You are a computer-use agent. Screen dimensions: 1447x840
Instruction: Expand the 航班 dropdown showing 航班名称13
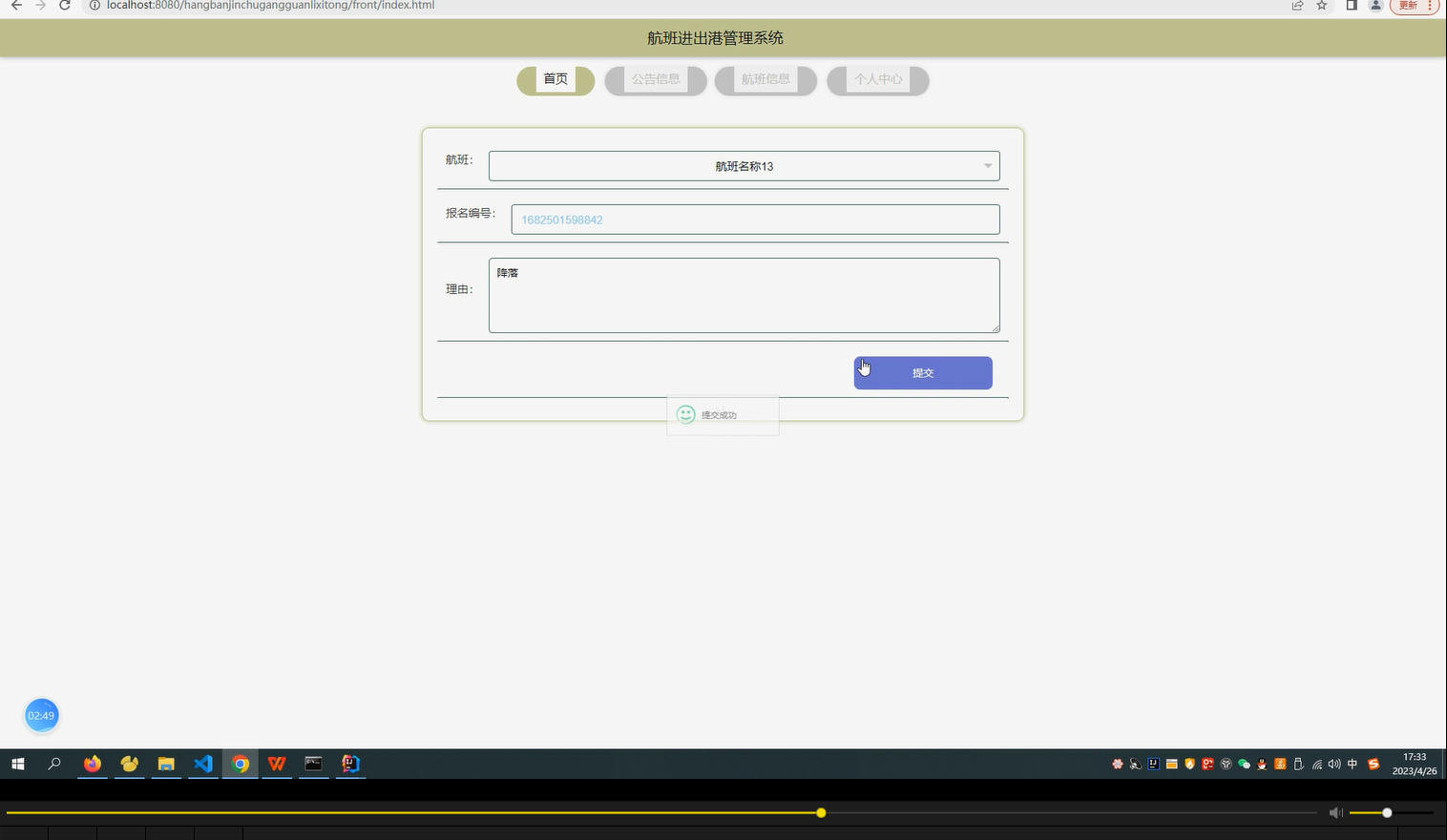click(744, 166)
